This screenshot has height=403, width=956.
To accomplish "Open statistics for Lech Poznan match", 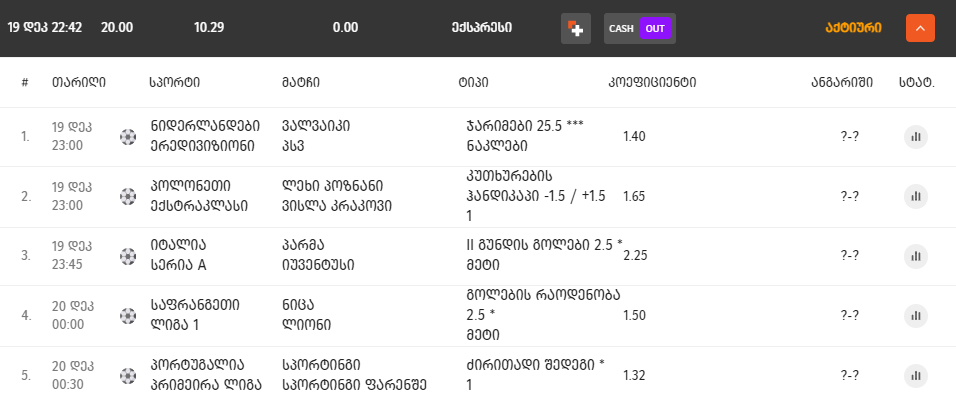I will pos(916,196).
